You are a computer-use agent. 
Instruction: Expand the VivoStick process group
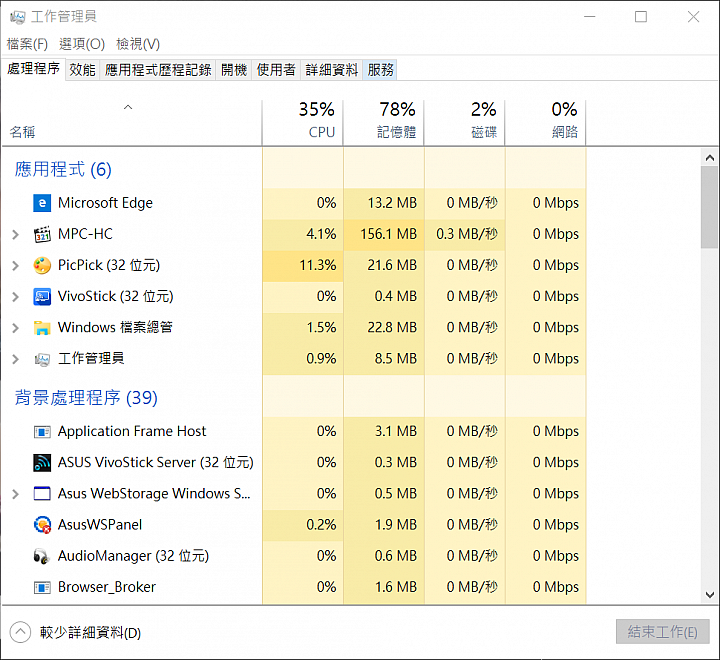tap(15, 297)
